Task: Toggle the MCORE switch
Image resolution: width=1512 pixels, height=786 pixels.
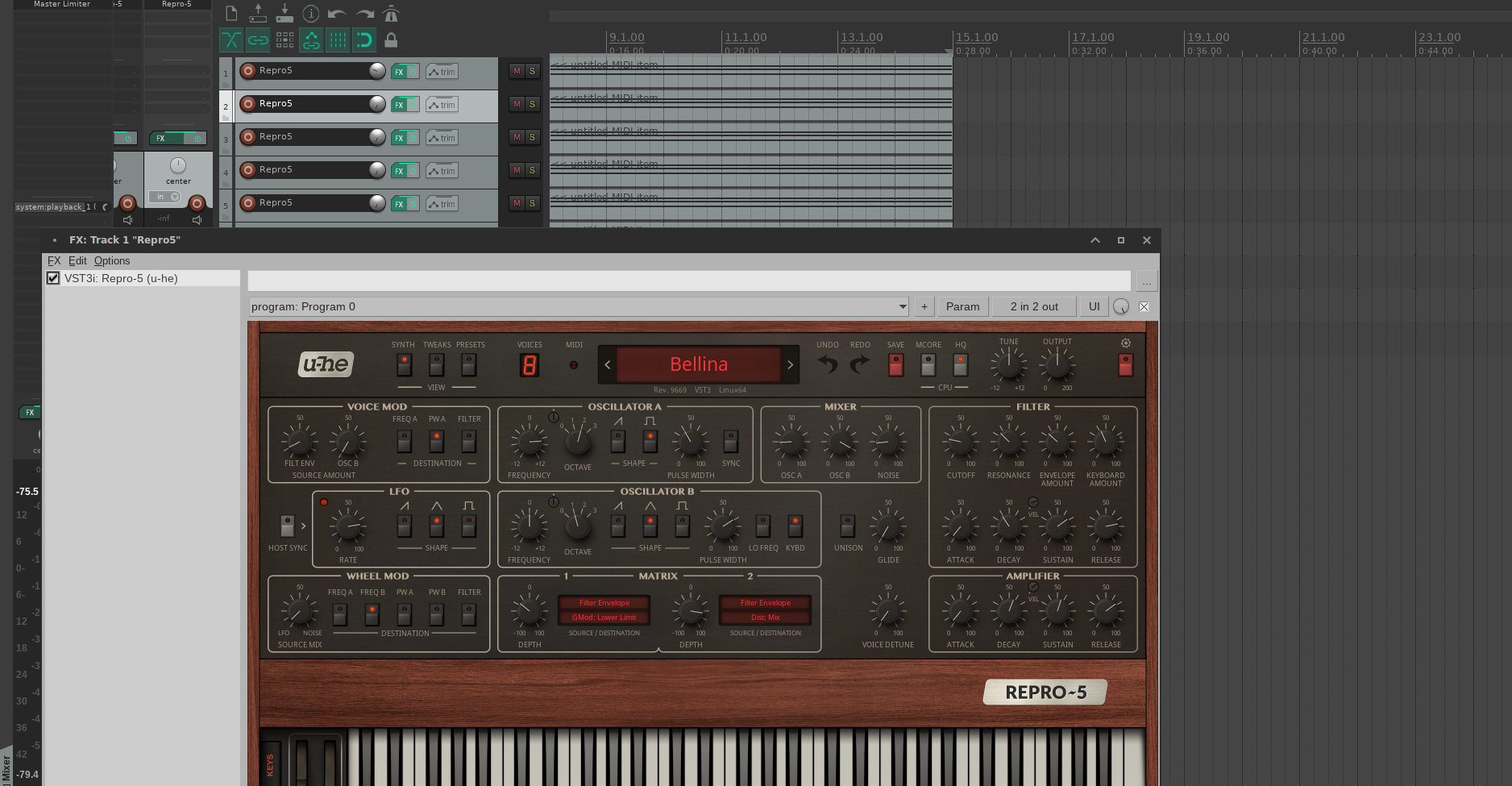Action: click(928, 365)
